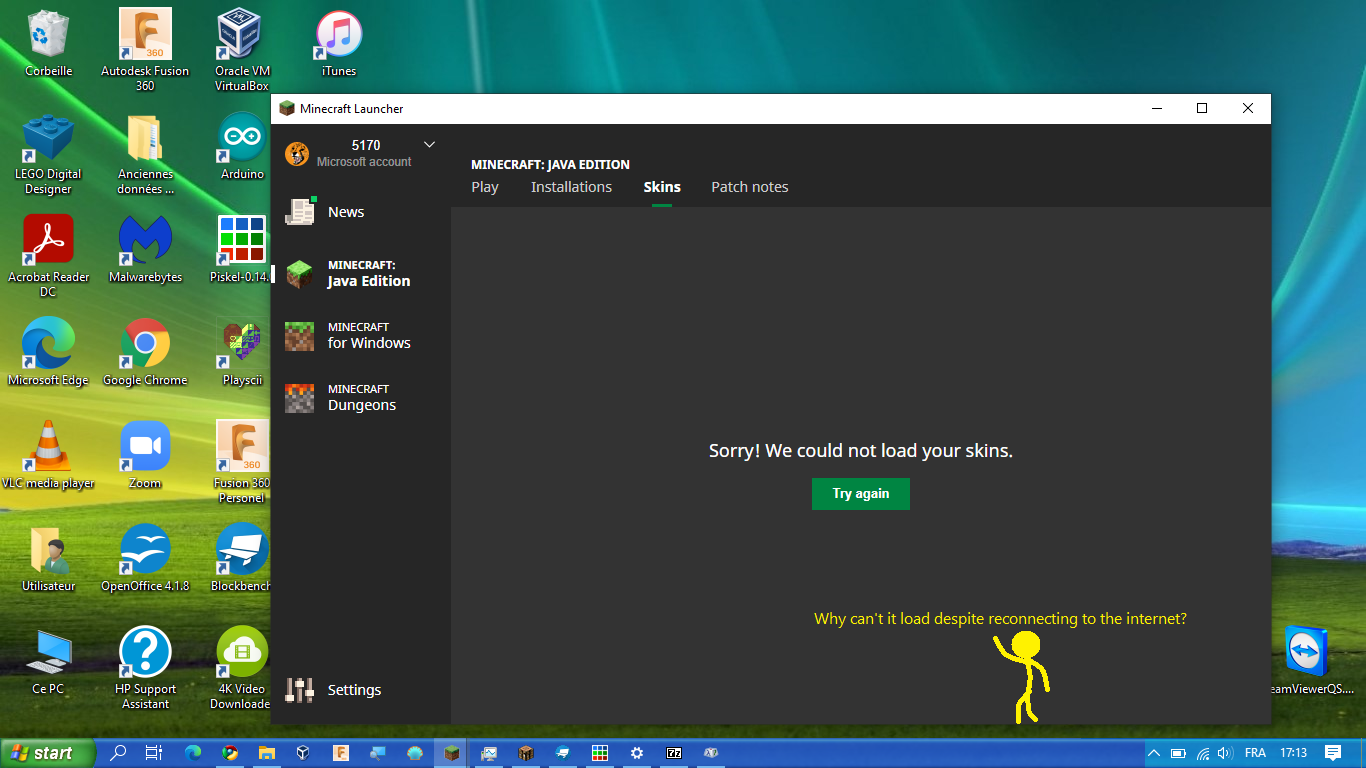Click the account avatar picture
1366x768 pixels.
[x=297, y=153]
